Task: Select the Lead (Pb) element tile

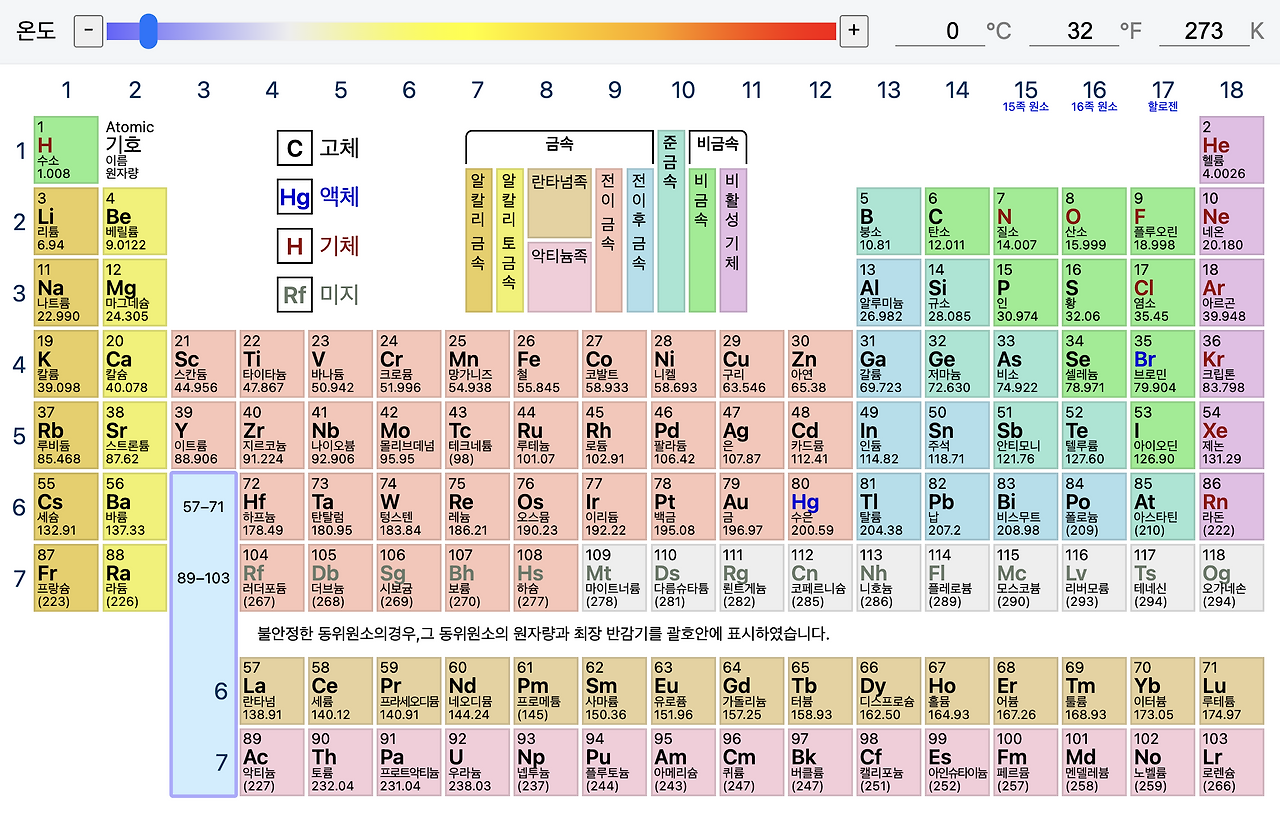Action: click(958, 507)
